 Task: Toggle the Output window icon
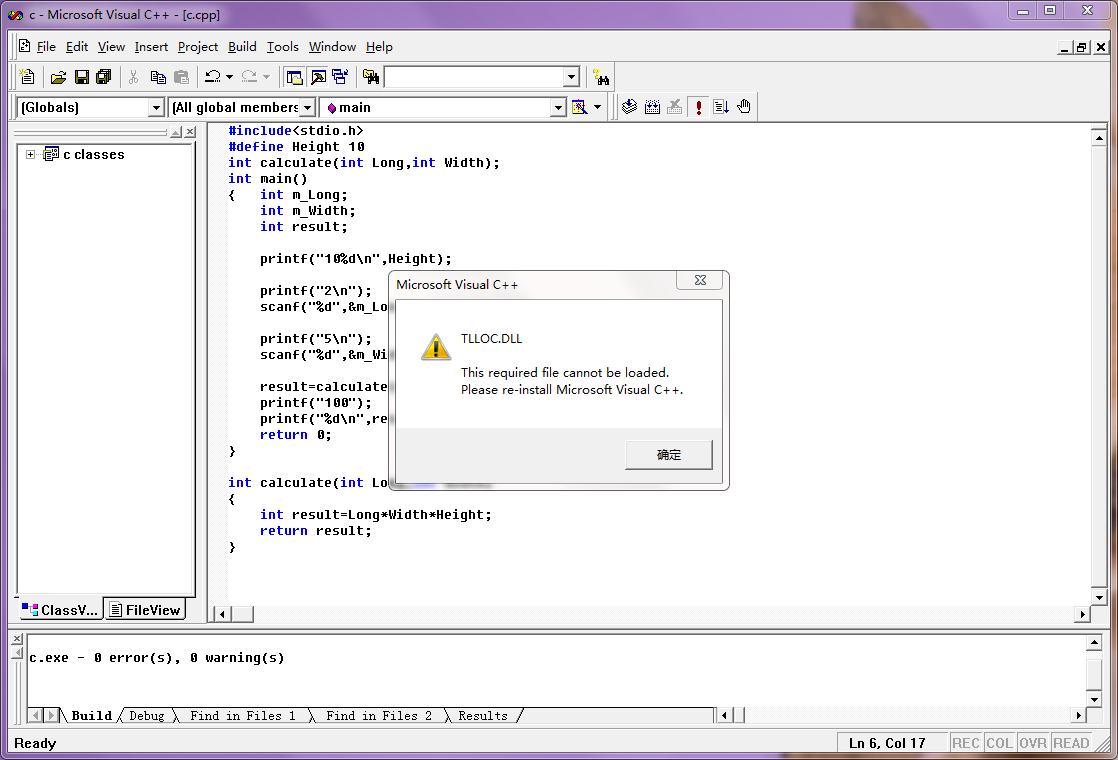click(x=318, y=77)
